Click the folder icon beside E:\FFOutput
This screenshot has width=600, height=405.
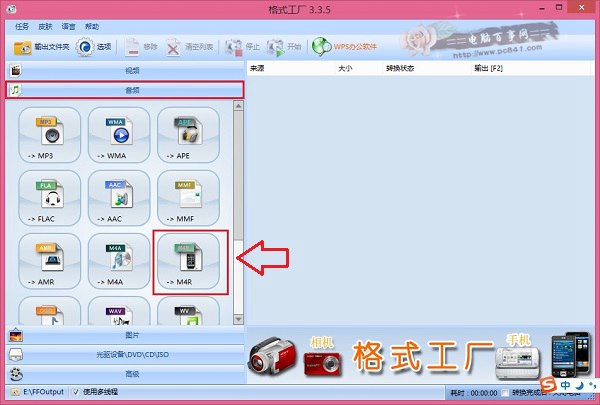pyautogui.click(x=15, y=392)
